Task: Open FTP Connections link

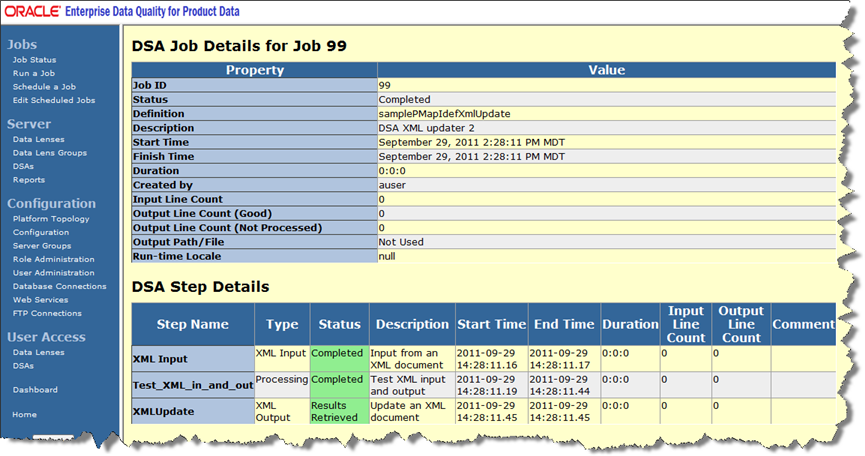Action: point(48,313)
